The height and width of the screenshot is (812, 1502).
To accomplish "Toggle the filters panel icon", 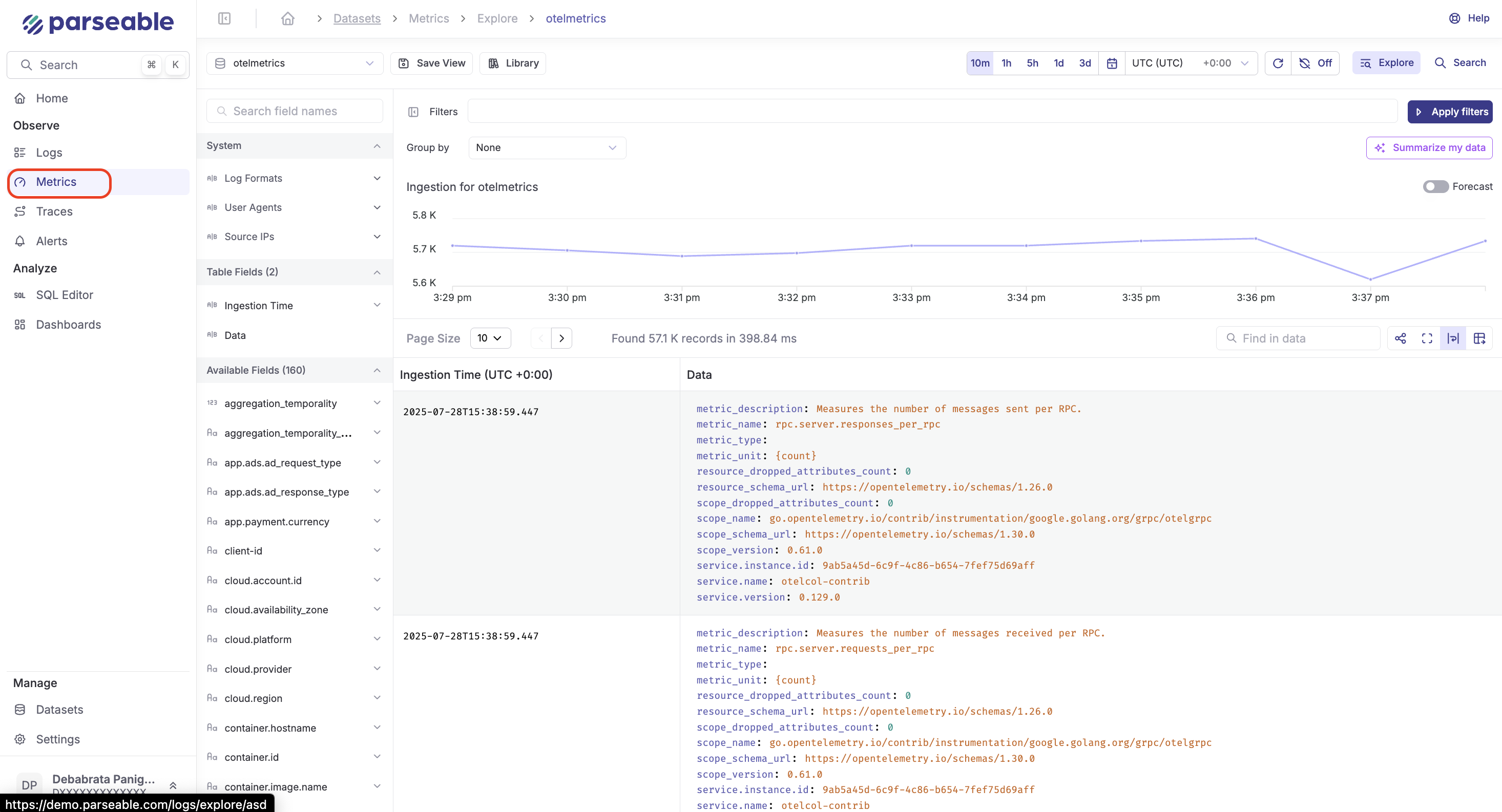I will click(x=413, y=112).
